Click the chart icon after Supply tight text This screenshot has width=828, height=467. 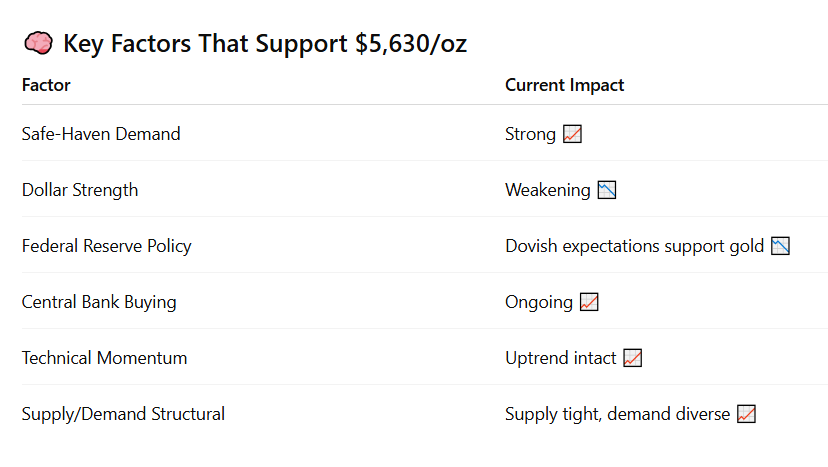(x=746, y=414)
